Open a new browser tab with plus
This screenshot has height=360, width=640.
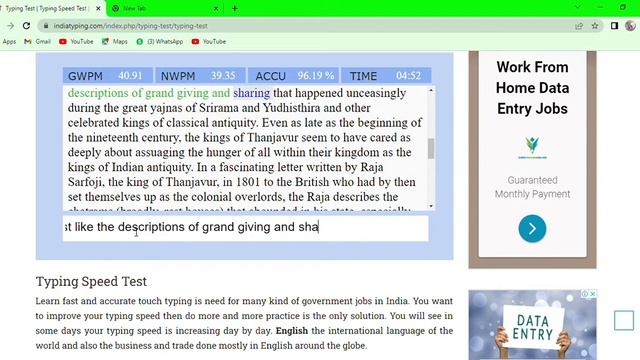coord(235,8)
